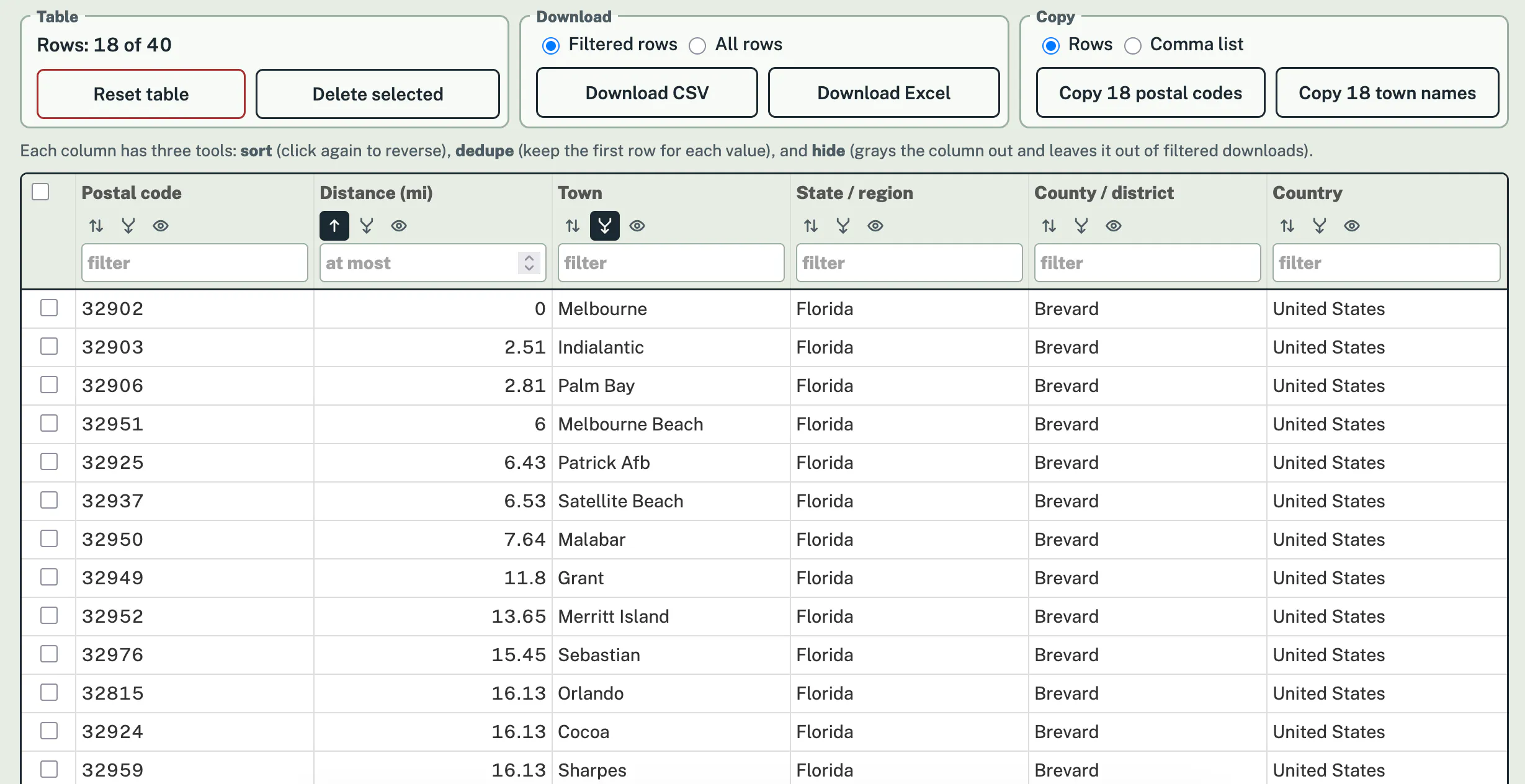Copy 18 postal codes
Viewport: 1525px width, 784px height.
point(1150,92)
